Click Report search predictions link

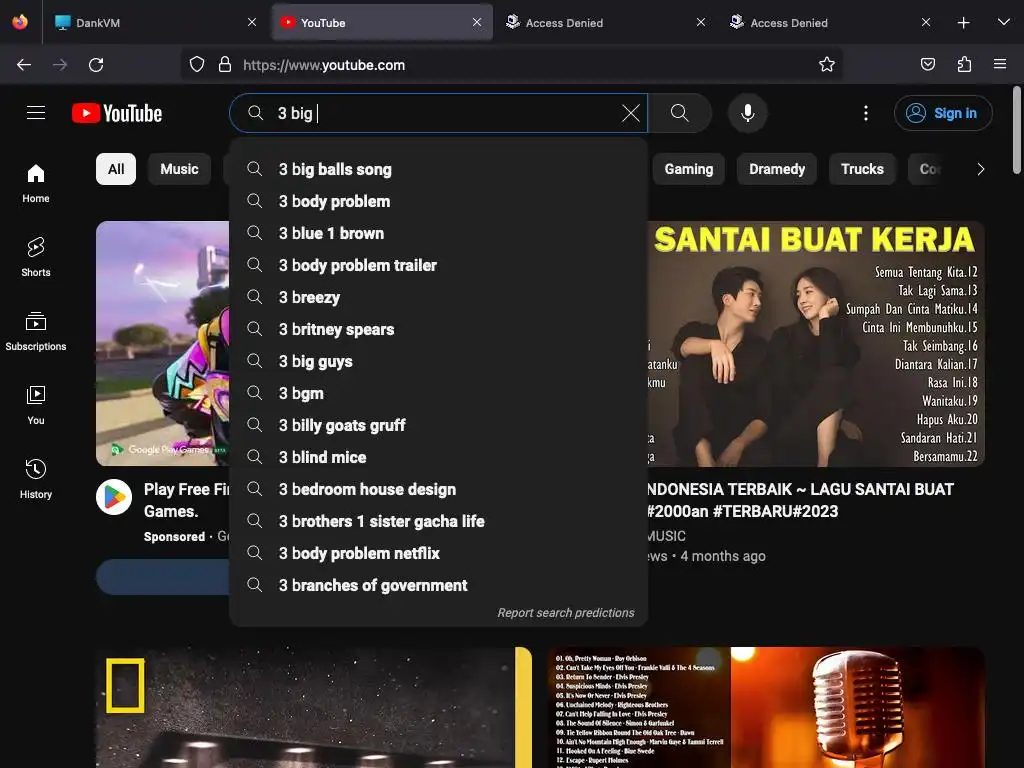click(566, 613)
